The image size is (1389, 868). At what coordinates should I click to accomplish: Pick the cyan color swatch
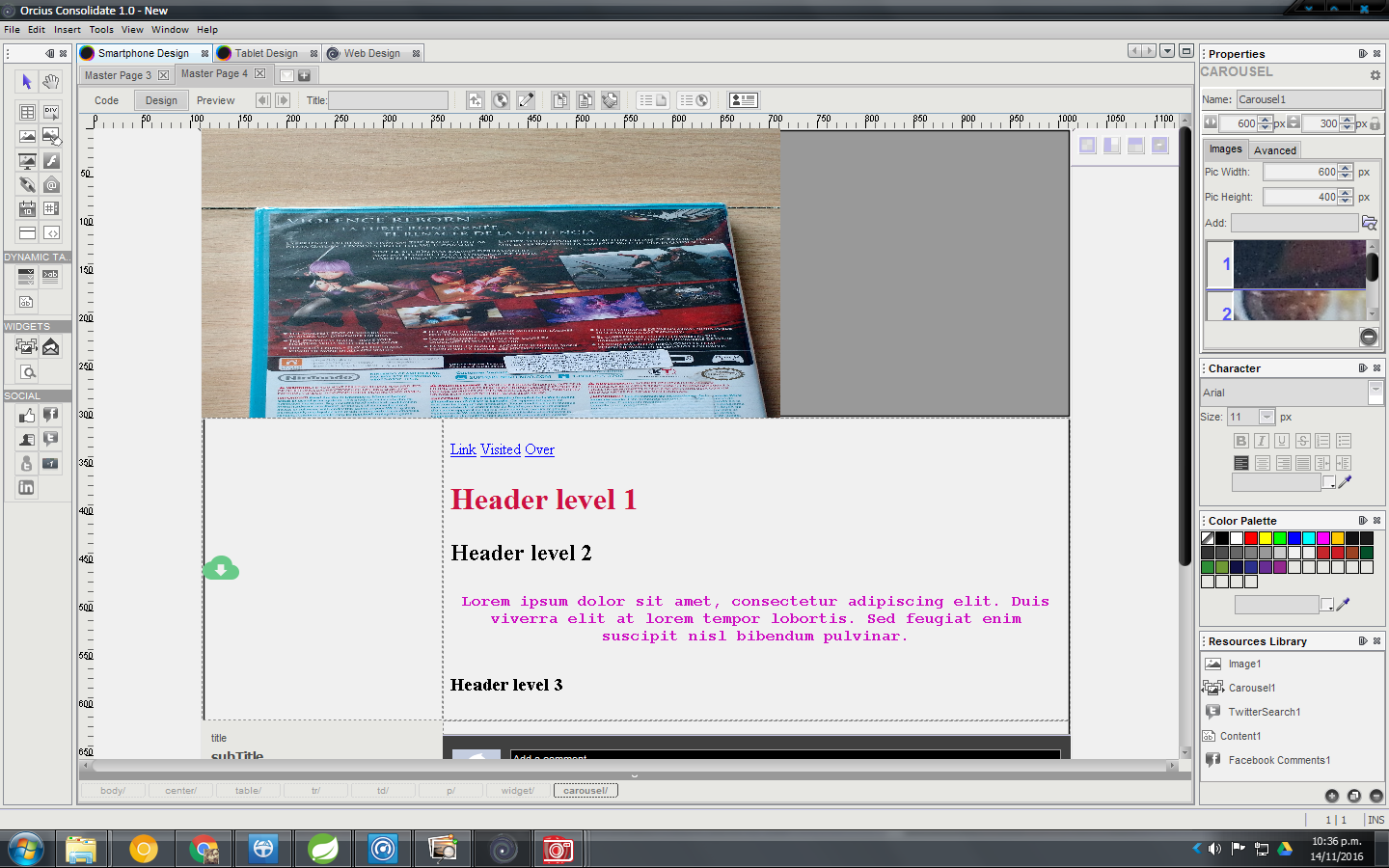pos(1309,538)
